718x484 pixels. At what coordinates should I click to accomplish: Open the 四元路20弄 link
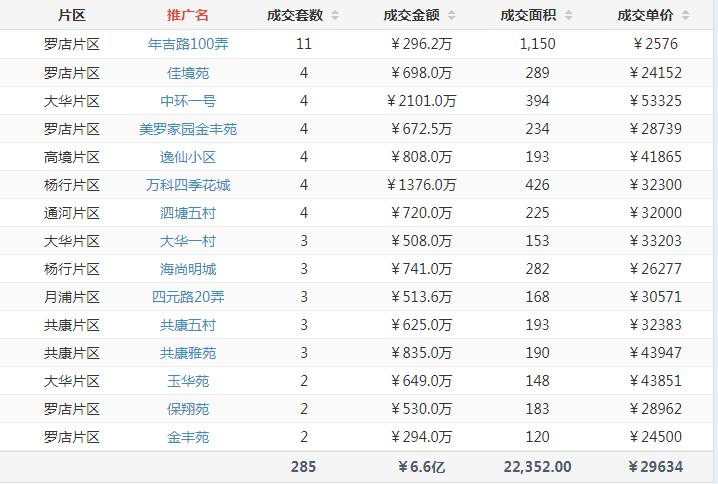188,297
